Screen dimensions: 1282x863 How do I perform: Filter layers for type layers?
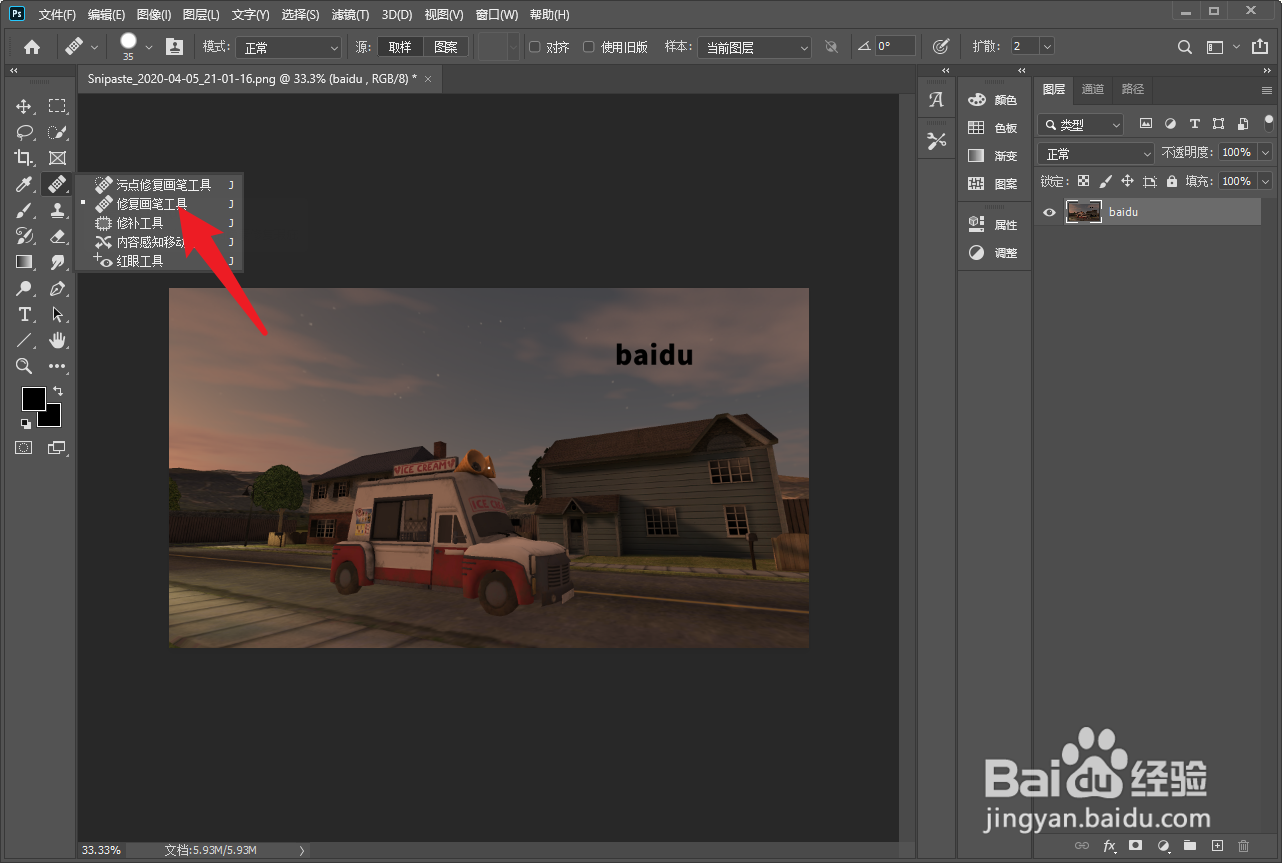1194,124
